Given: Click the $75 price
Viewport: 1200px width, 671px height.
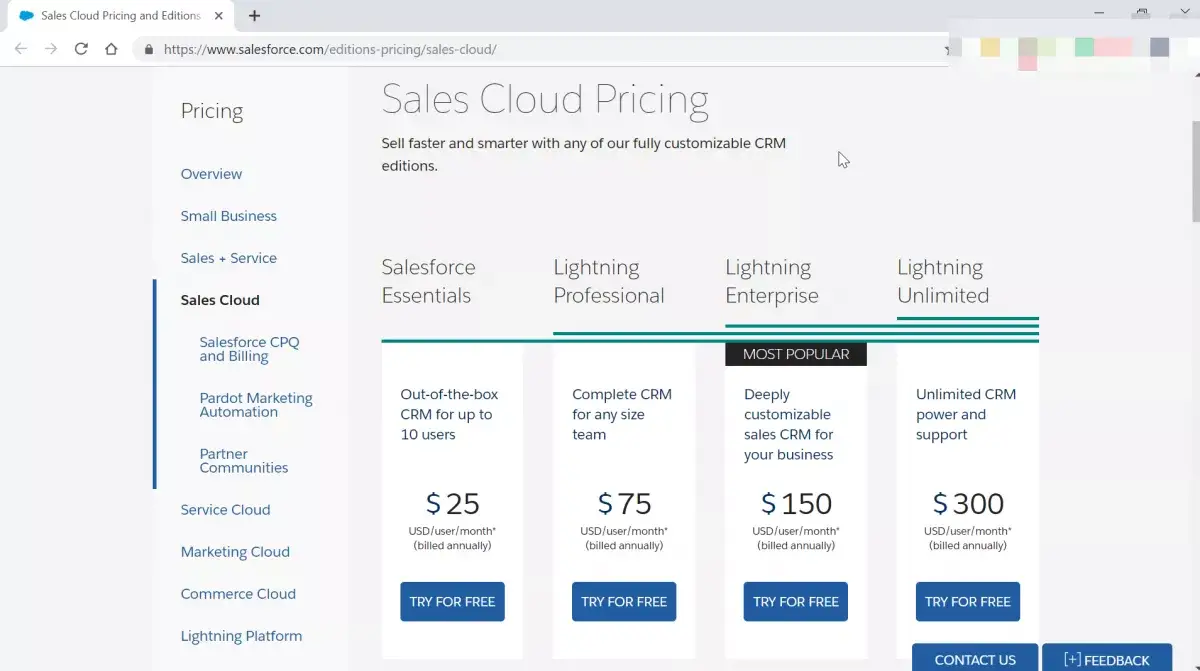Looking at the screenshot, I should (x=624, y=503).
